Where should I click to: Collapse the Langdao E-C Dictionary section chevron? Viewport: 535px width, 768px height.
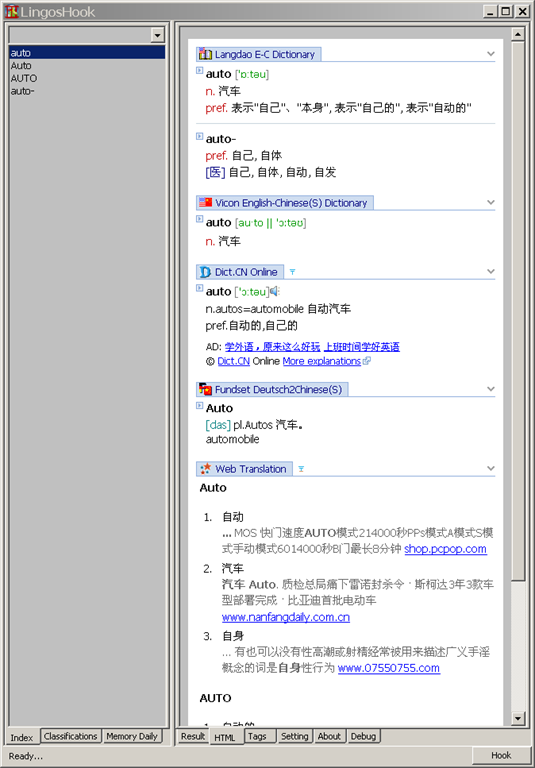coord(490,54)
